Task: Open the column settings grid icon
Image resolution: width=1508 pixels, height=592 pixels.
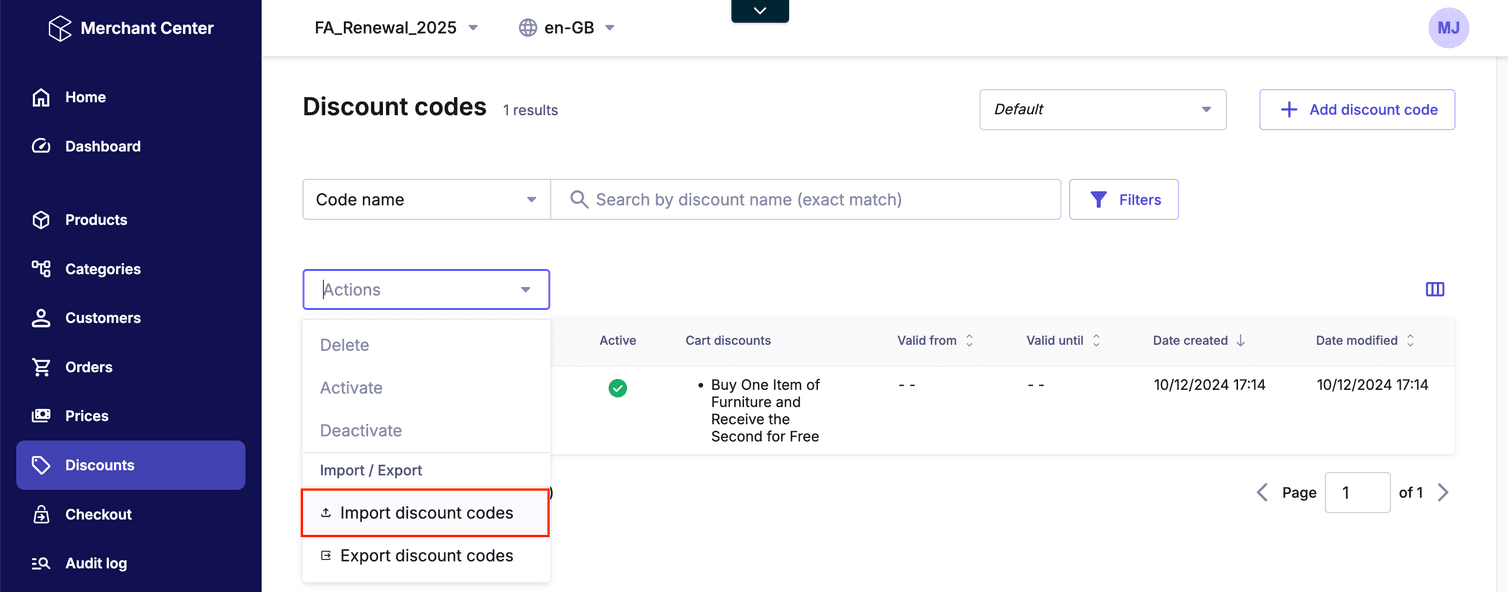Action: [x=1435, y=289]
